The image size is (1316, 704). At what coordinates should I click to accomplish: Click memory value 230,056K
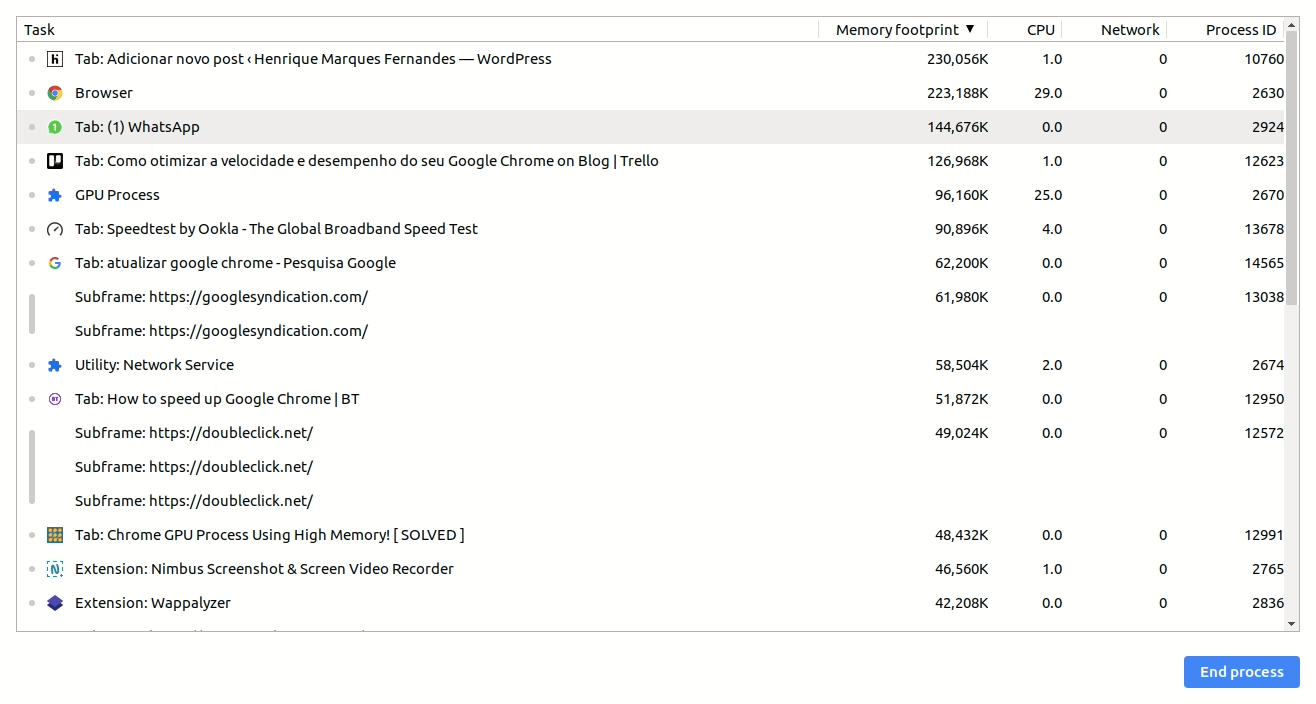click(958, 59)
